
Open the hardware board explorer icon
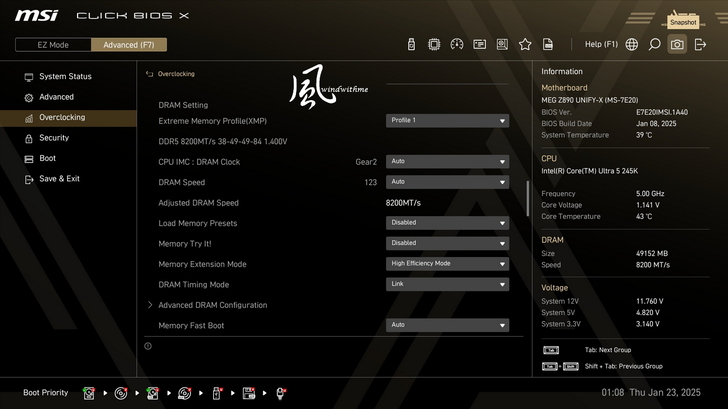coord(502,44)
